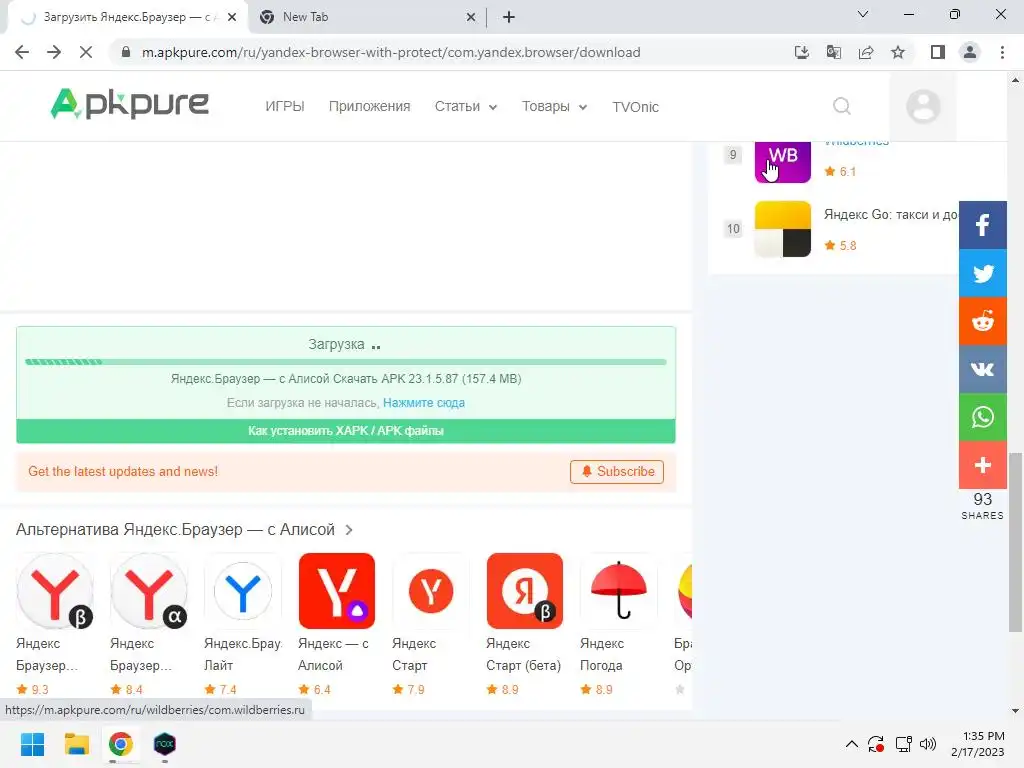Screen dimensions: 1024x768
Task: Open volume control in system tray
Action: click(928, 744)
